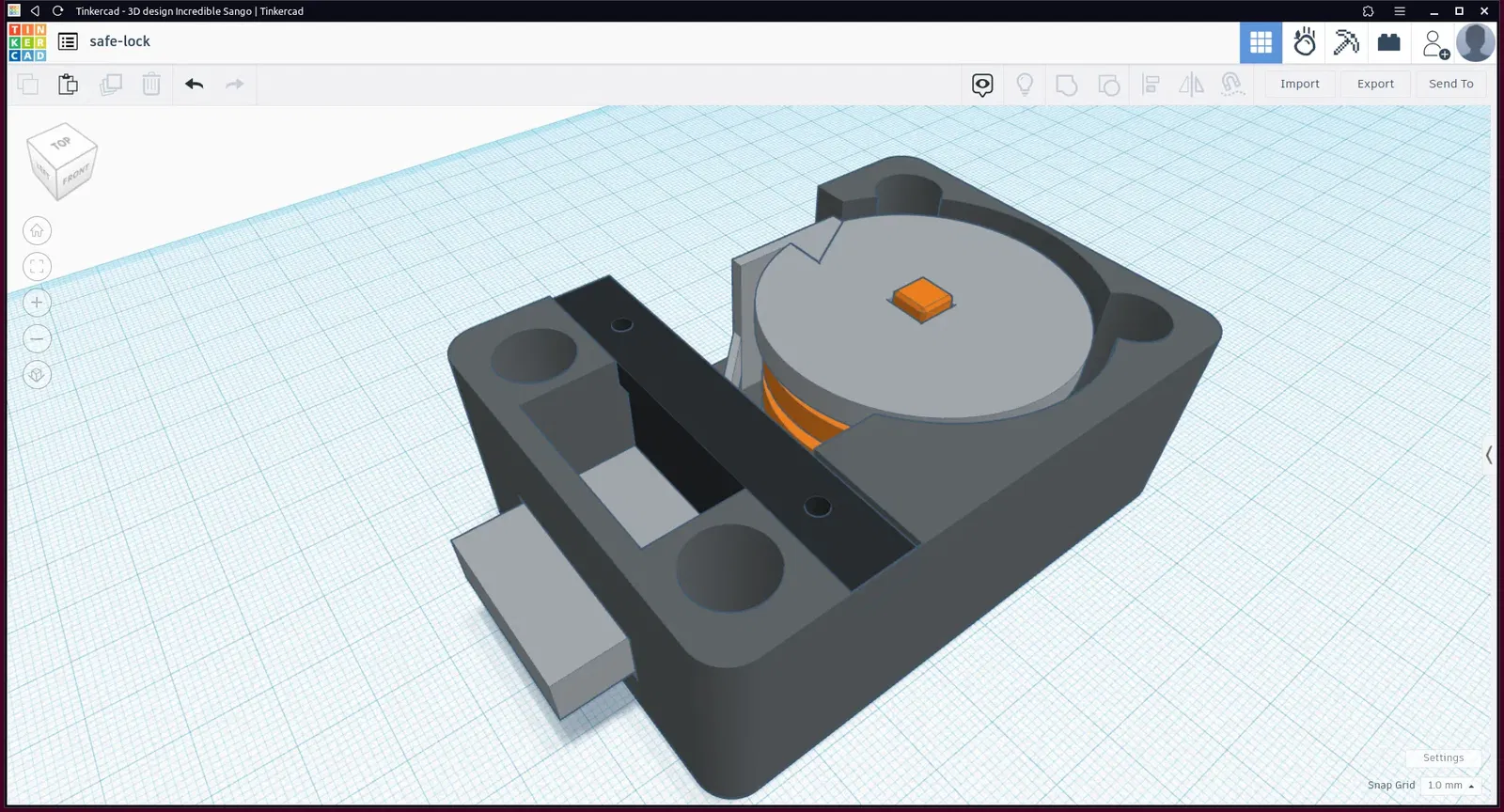1504x812 pixels.
Task: Switch to Bricks mode
Action: pos(1388,42)
